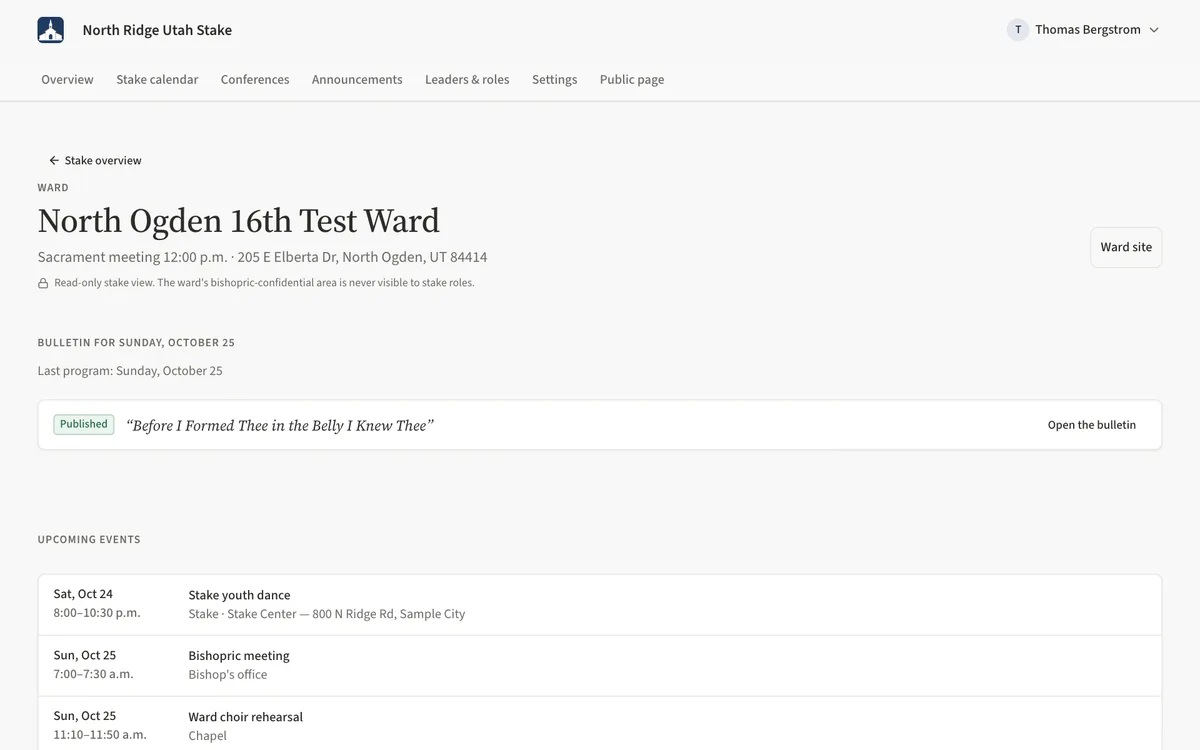Screen dimensions: 1200x750
Task: Expand the Thomas Bergstrom account menu chevron
Action: coord(1154,30)
